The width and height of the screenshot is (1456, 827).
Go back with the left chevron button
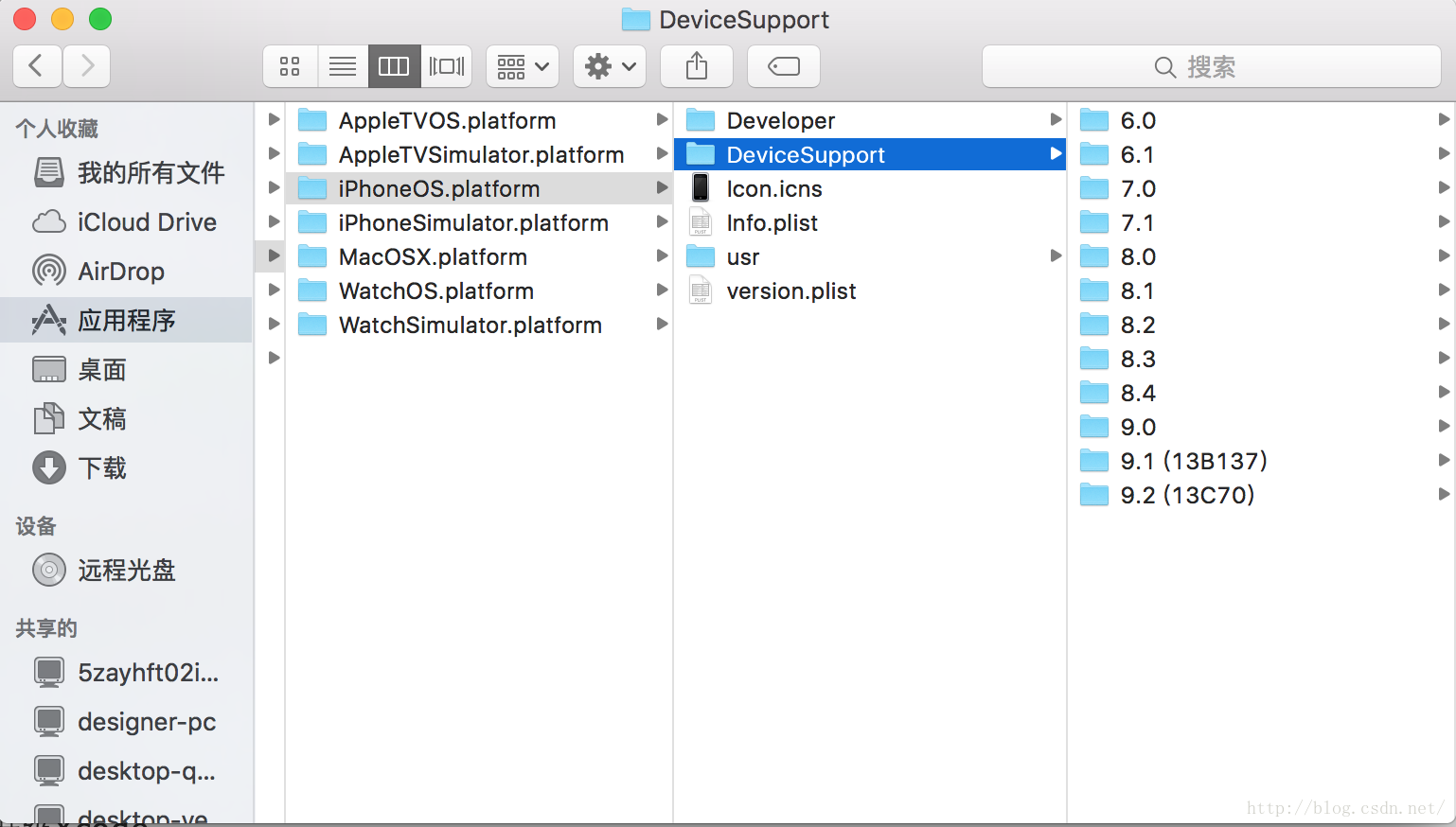coord(38,66)
